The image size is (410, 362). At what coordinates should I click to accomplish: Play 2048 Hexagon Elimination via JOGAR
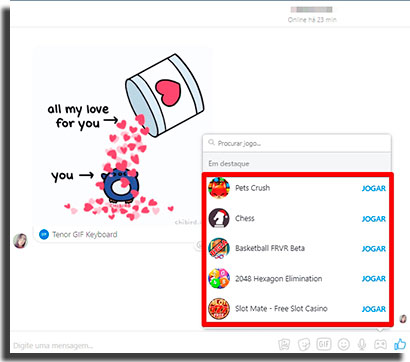pyautogui.click(x=374, y=279)
